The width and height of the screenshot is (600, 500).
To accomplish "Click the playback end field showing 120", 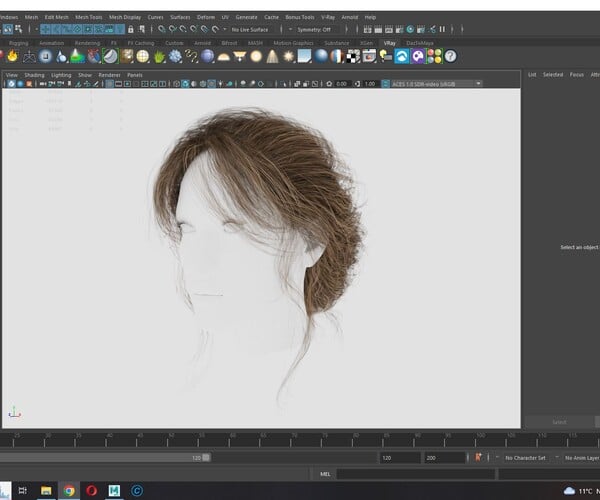I will pos(399,458).
